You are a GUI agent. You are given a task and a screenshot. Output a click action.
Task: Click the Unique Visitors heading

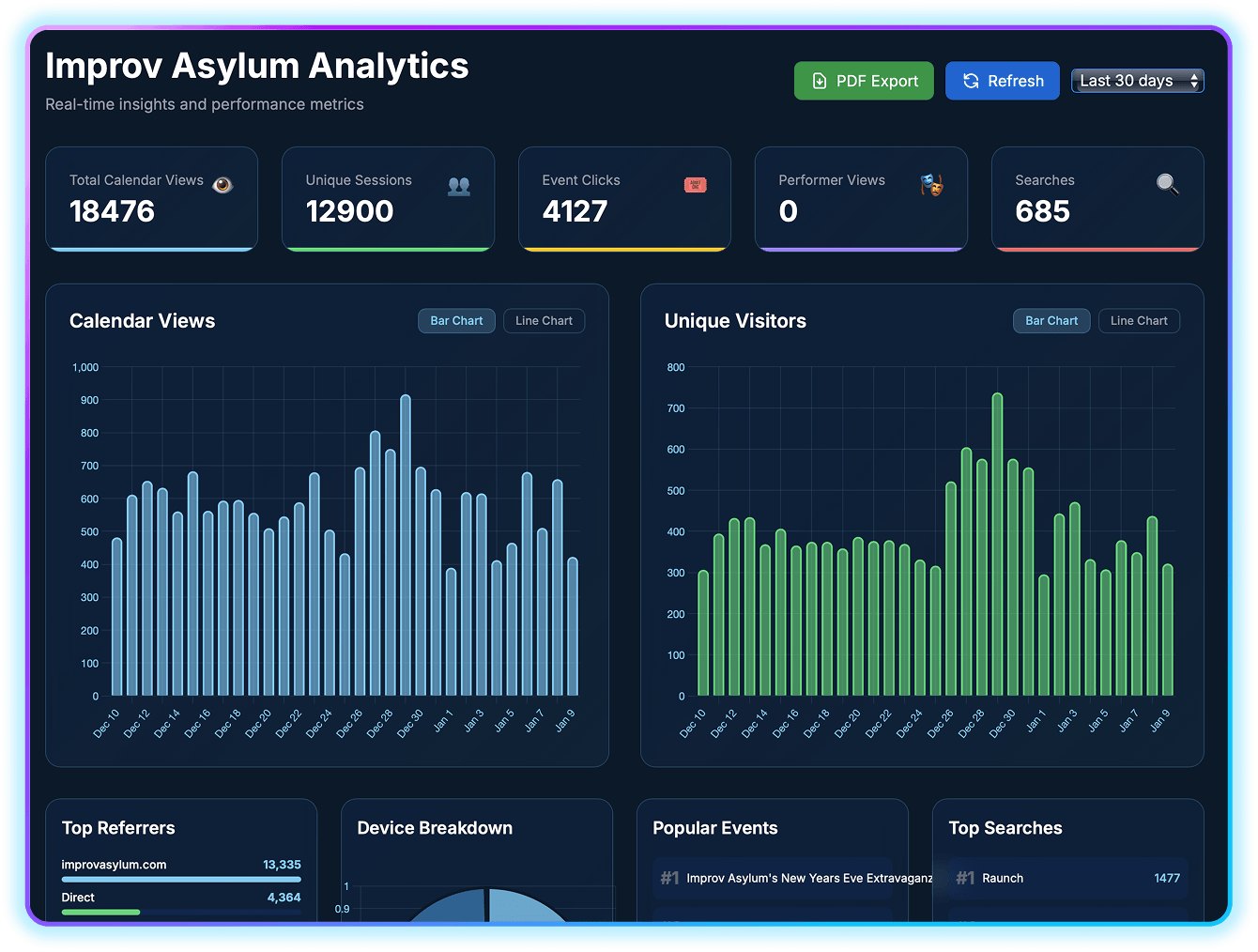pyautogui.click(x=735, y=321)
